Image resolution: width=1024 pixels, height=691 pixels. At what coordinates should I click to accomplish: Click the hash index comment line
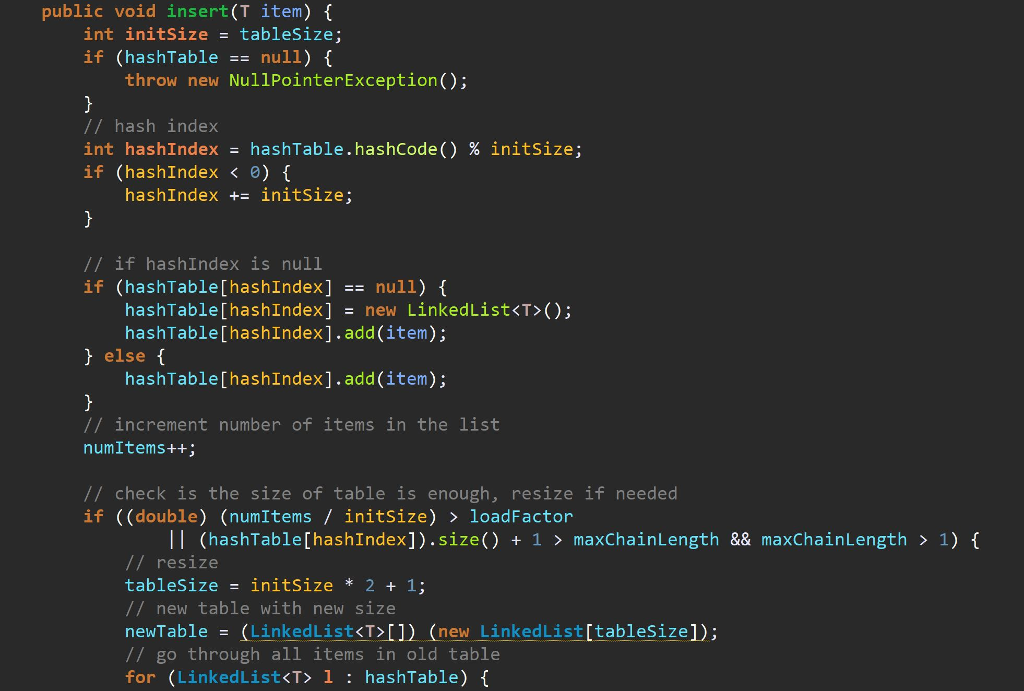(150, 125)
